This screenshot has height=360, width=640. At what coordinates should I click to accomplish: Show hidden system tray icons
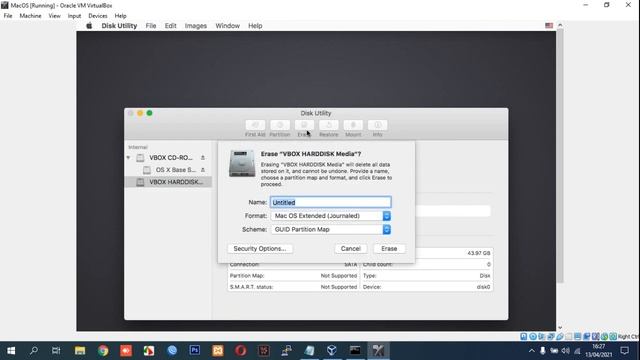click(x=531, y=351)
